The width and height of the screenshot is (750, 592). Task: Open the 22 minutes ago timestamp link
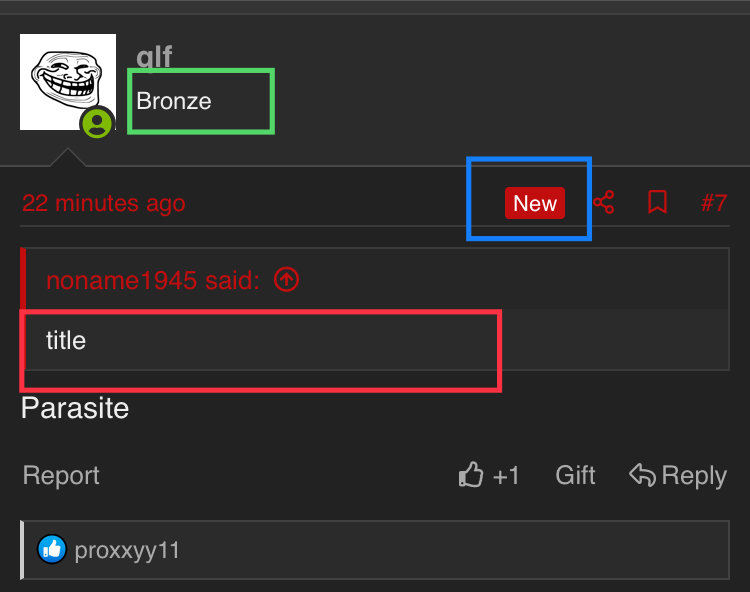(x=104, y=203)
